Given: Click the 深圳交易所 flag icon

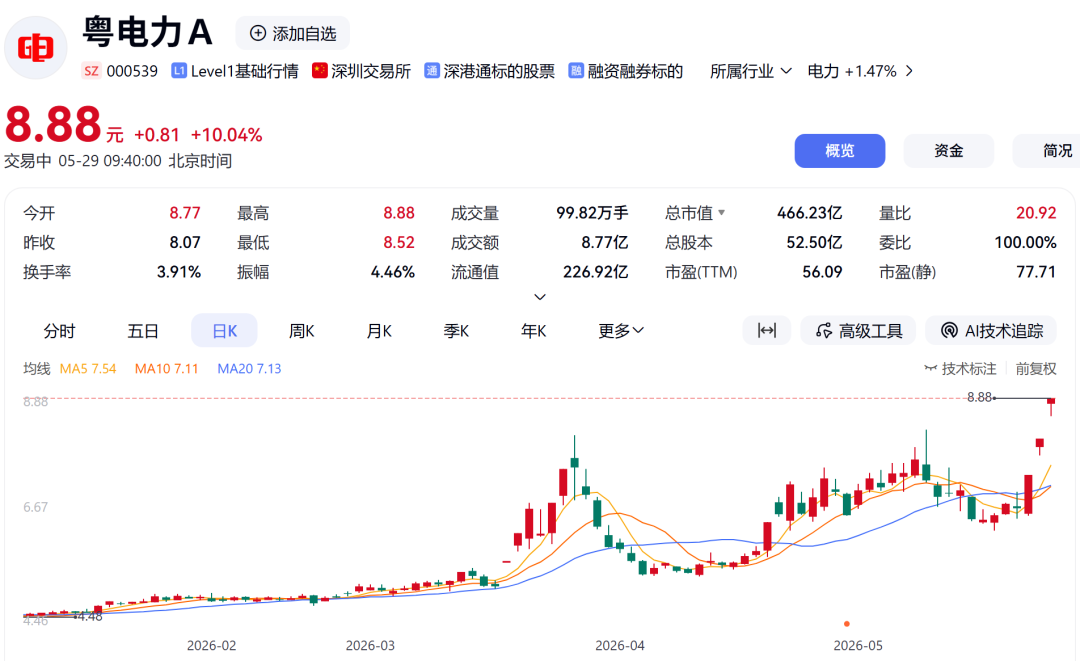Looking at the screenshot, I should pos(320,70).
